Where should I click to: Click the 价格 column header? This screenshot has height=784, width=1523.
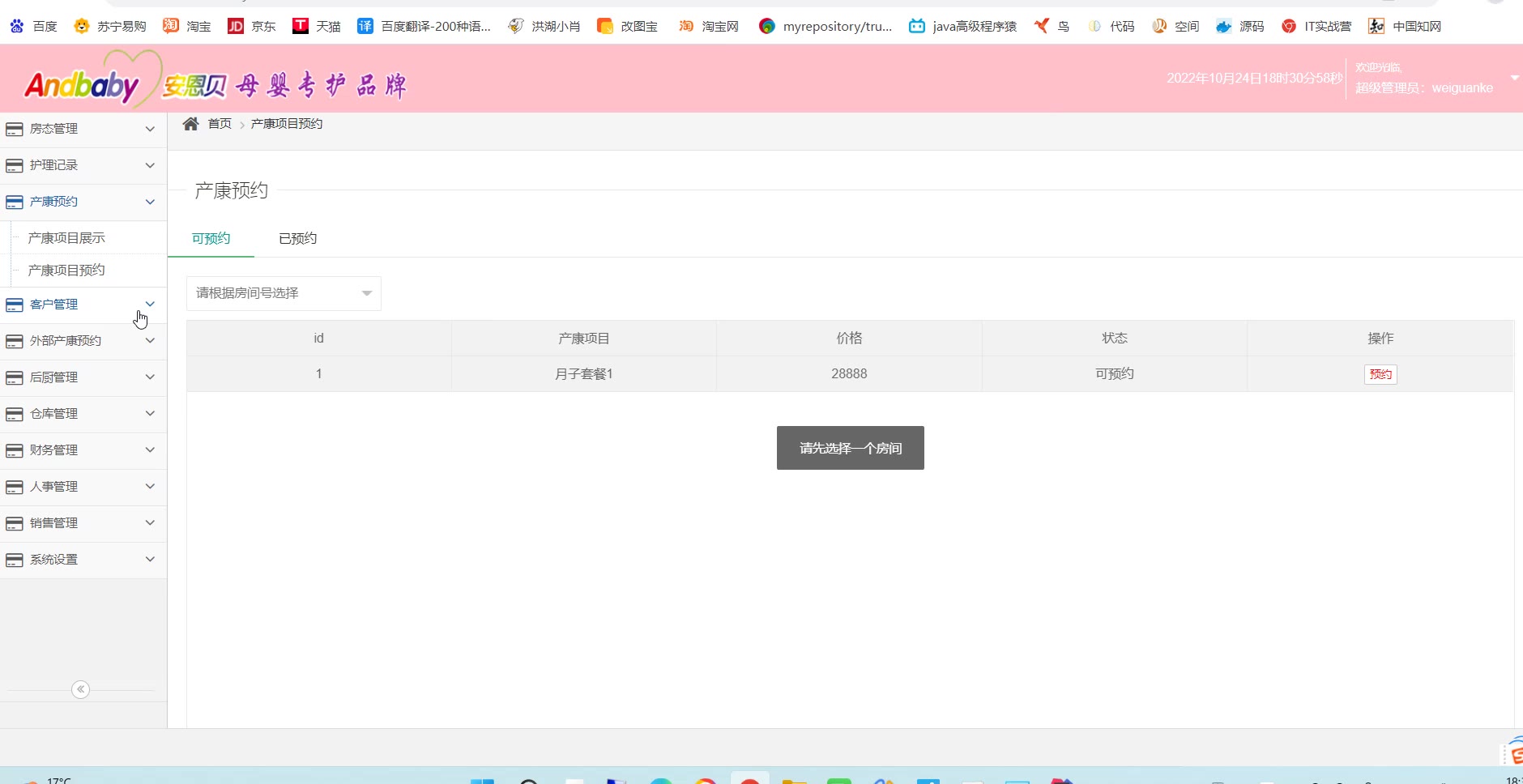click(849, 338)
